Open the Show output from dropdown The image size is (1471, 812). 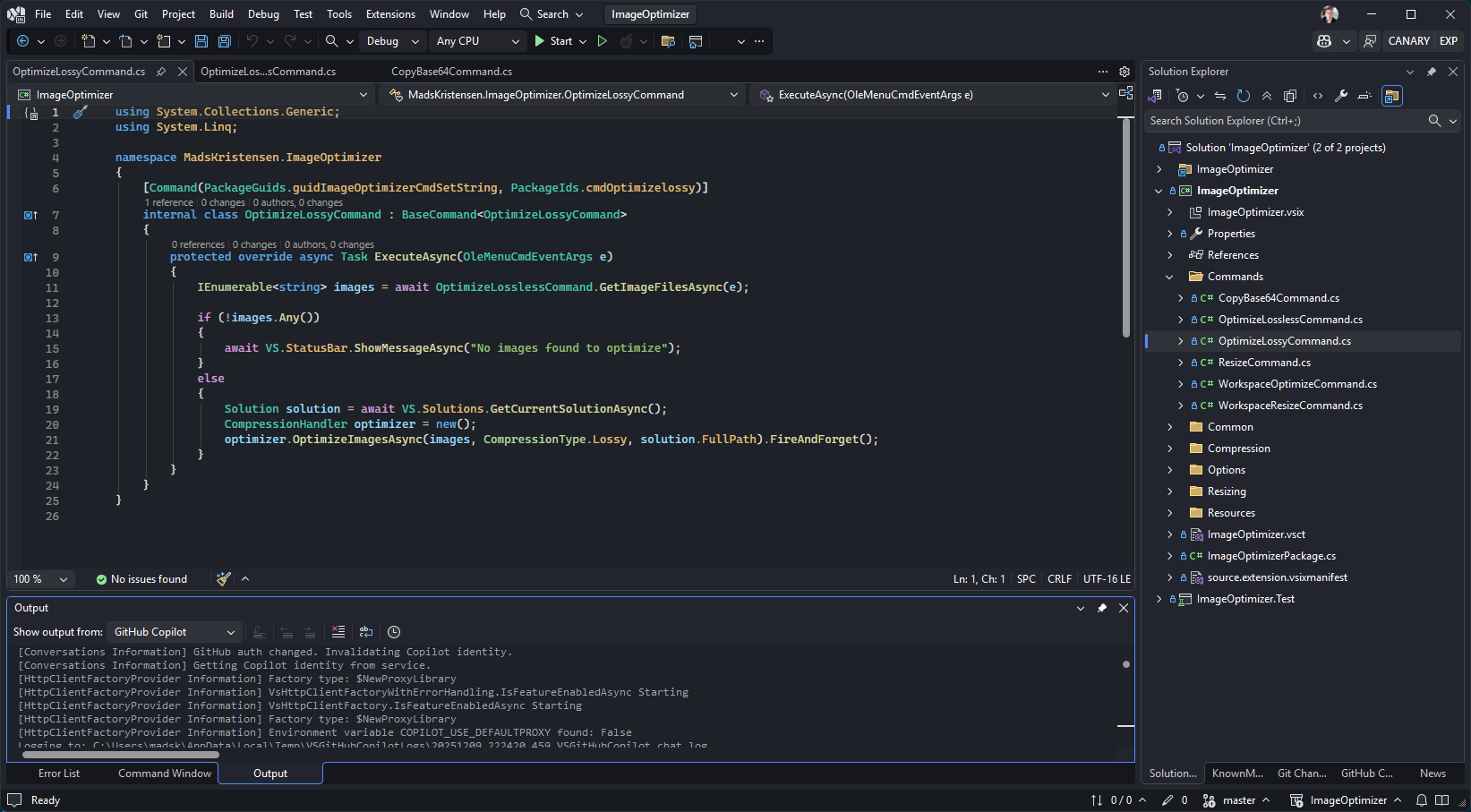click(x=174, y=632)
